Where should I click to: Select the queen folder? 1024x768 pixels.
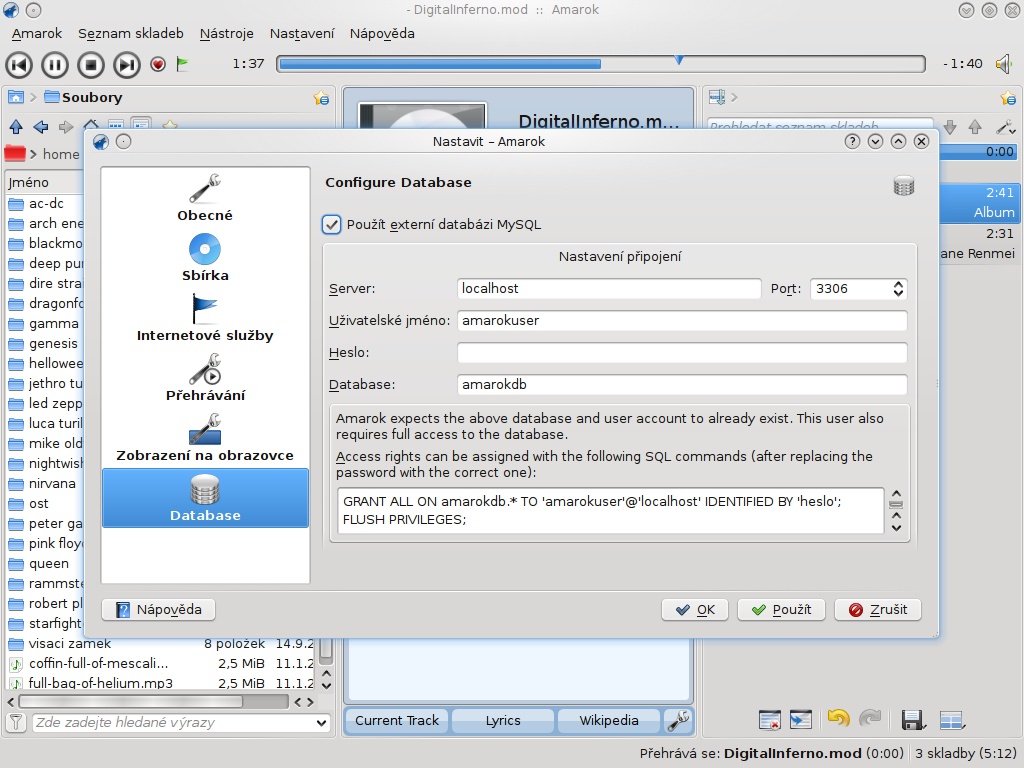(x=46, y=564)
